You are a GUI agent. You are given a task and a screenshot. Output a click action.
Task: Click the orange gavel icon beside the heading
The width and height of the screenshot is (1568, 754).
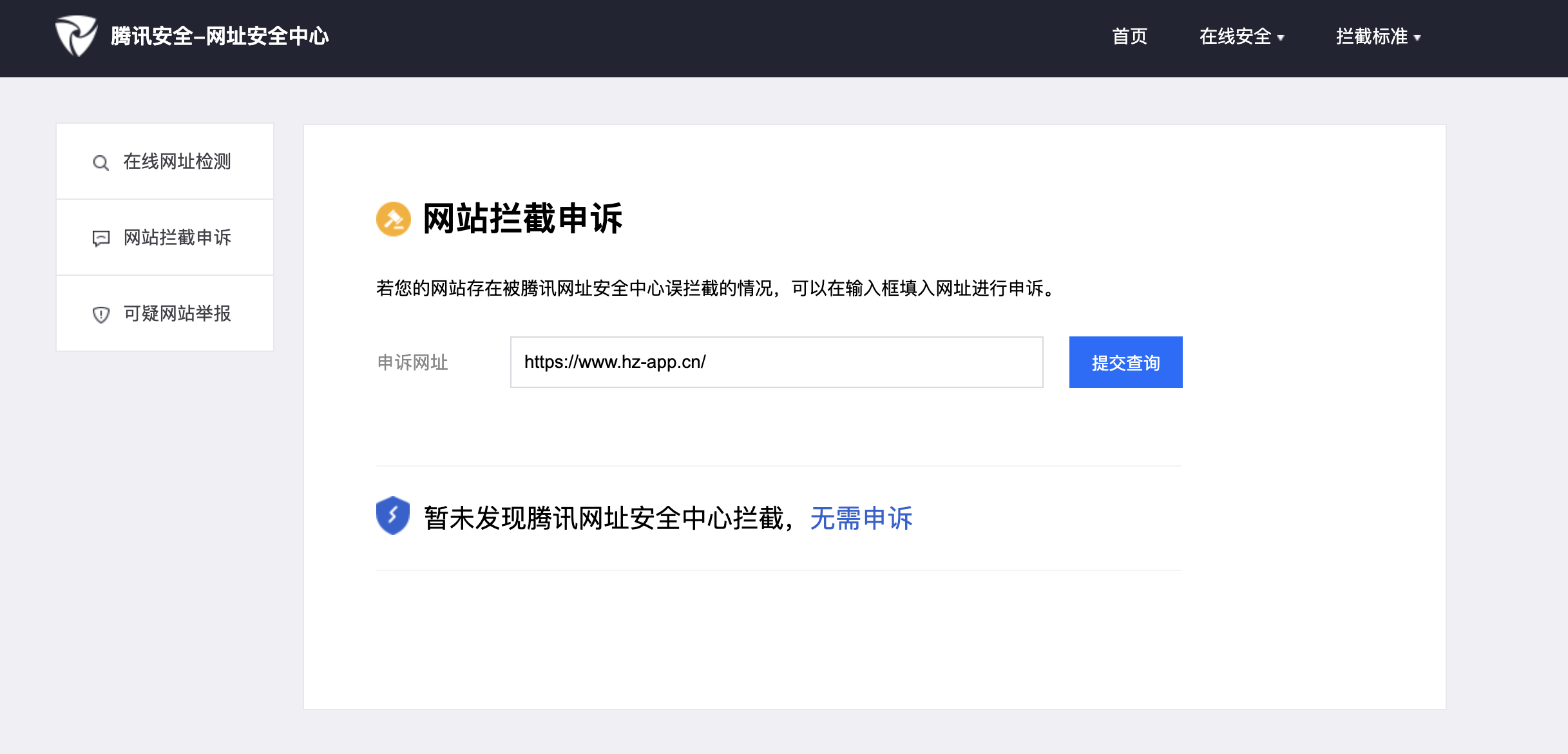click(x=393, y=219)
